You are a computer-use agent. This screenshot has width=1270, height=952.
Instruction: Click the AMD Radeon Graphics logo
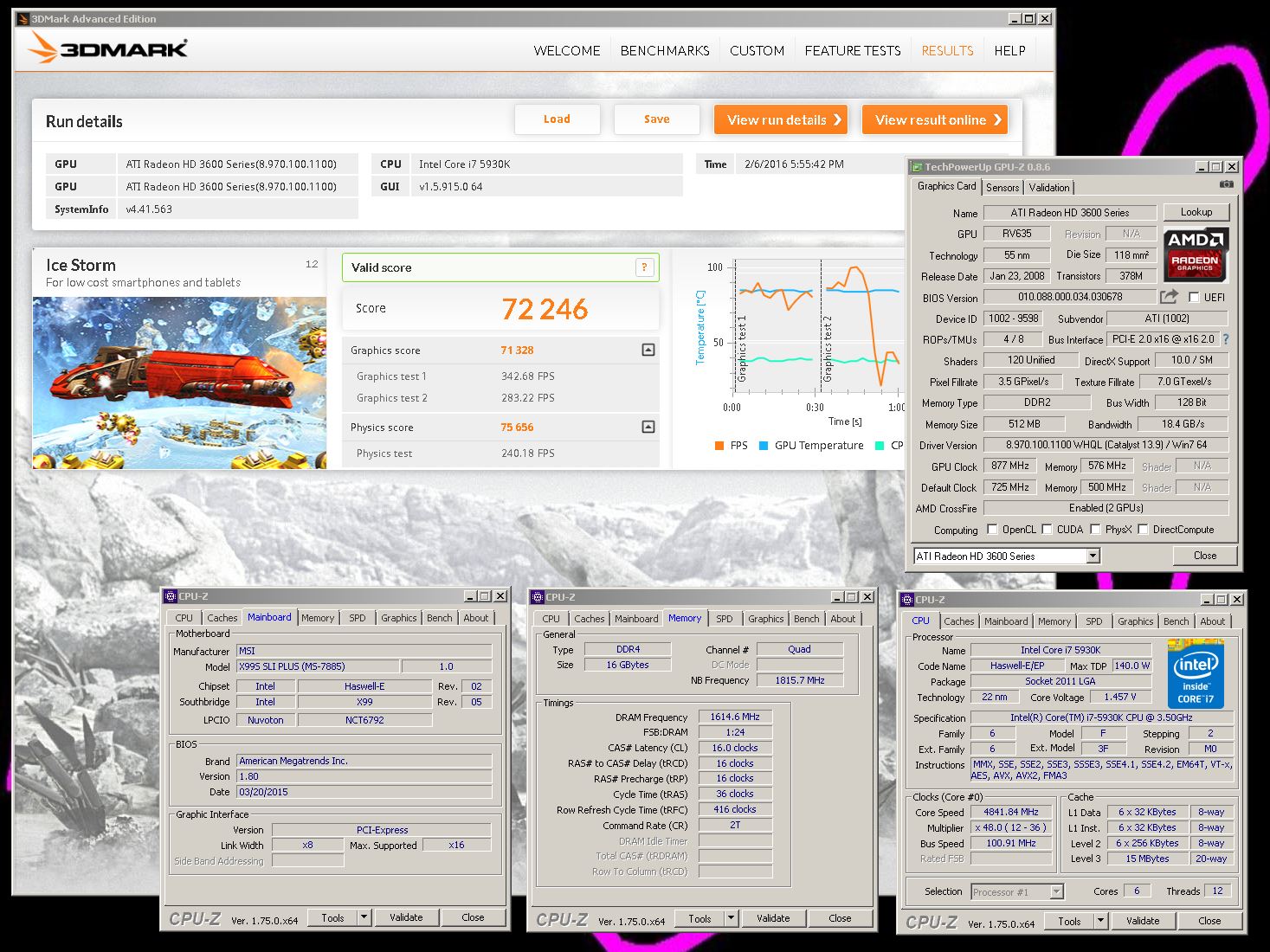(1195, 254)
